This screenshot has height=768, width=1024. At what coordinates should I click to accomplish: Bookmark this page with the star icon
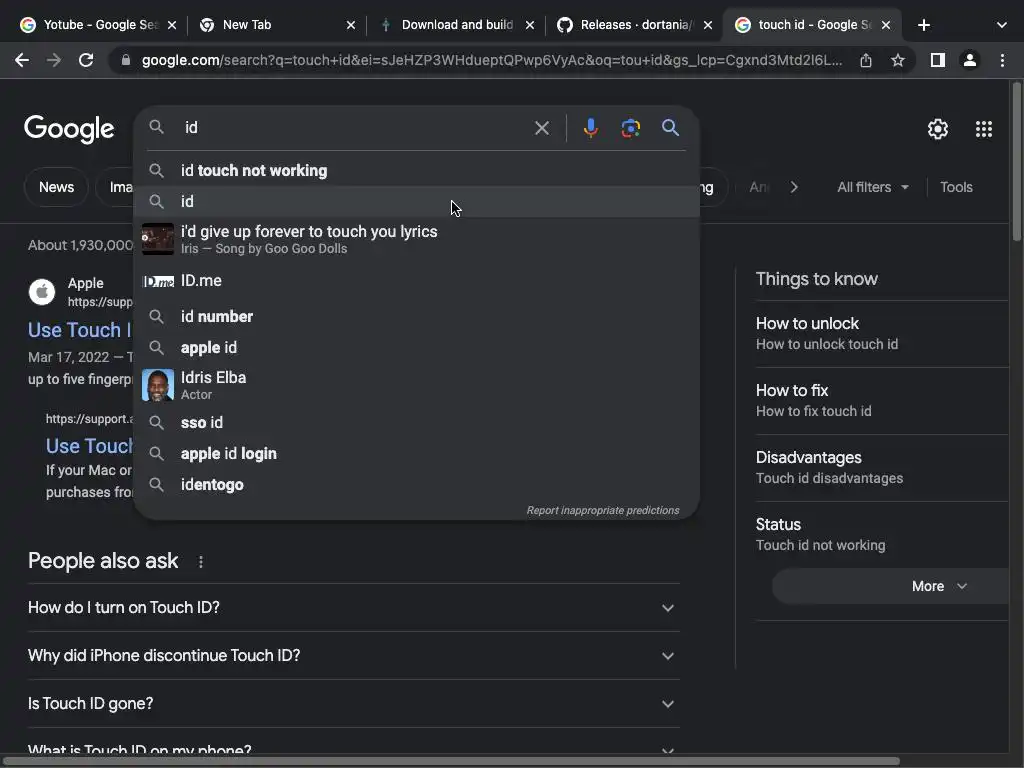coord(897,60)
